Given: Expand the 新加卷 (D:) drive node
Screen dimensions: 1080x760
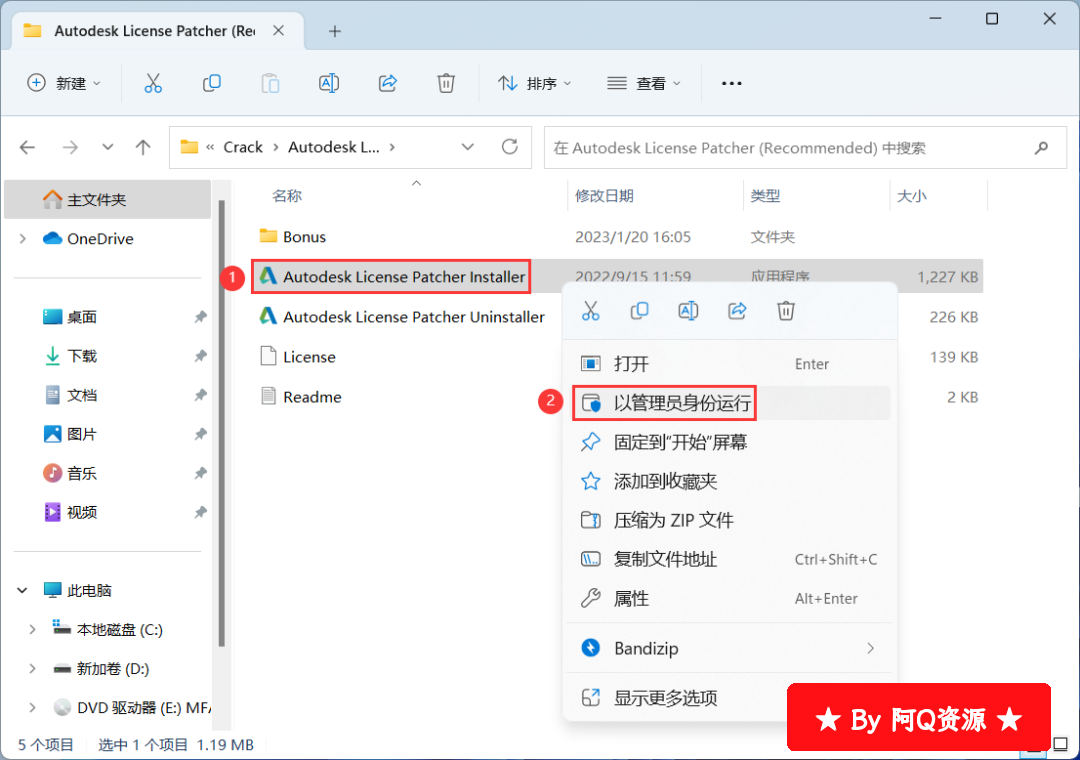Looking at the screenshot, I should [x=32, y=668].
